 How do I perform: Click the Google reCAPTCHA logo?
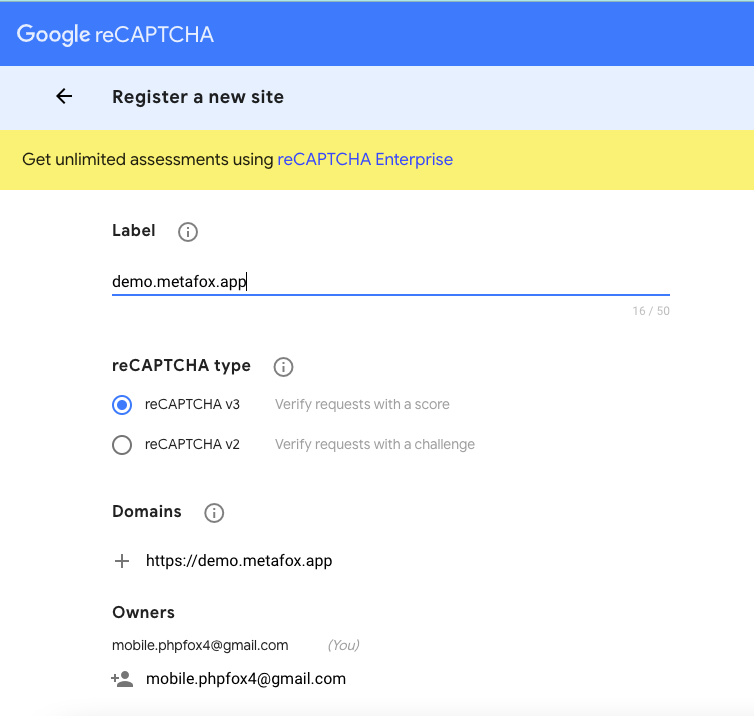click(115, 35)
